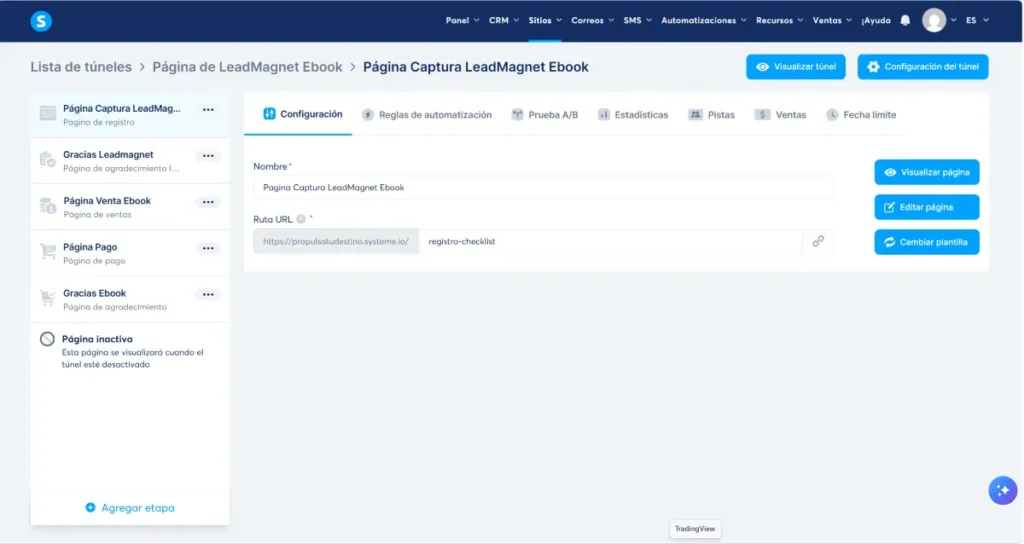
Task: Click the Gracias Ebook cart icon
Action: 48,298
